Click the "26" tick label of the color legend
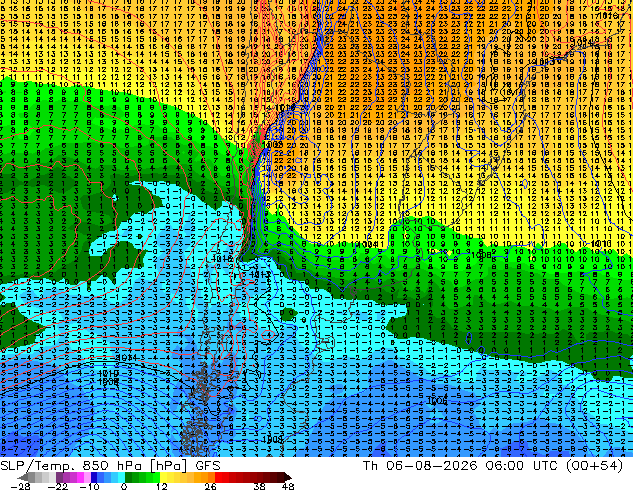634x490 pixels. pos(210,486)
